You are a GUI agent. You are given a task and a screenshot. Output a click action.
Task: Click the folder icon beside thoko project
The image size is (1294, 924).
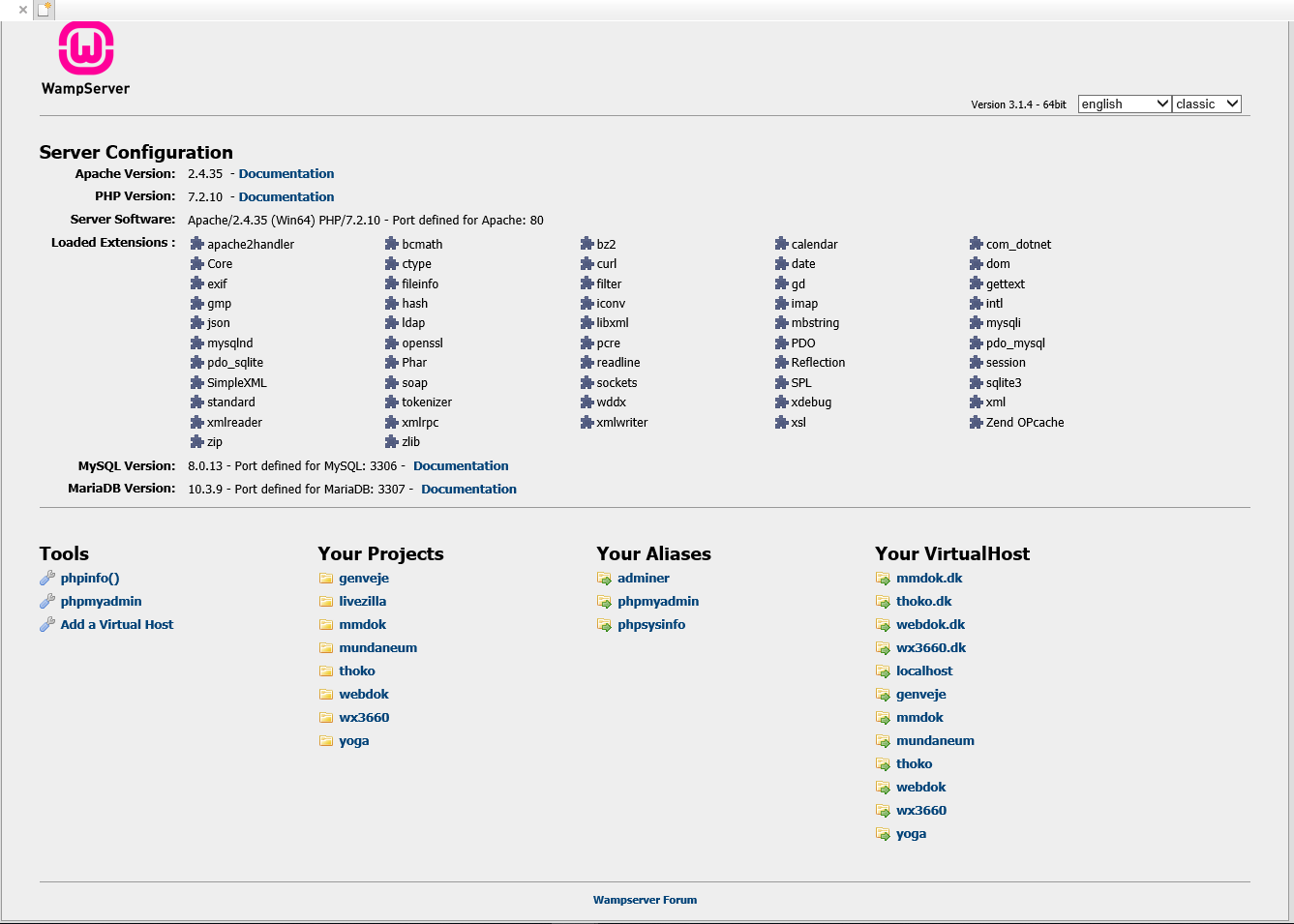pos(326,671)
